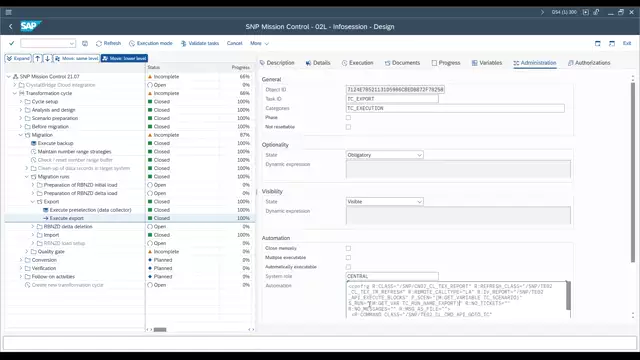The height and width of the screenshot is (360, 640).
Task: Switch to Execution mode
Action: 151,43
